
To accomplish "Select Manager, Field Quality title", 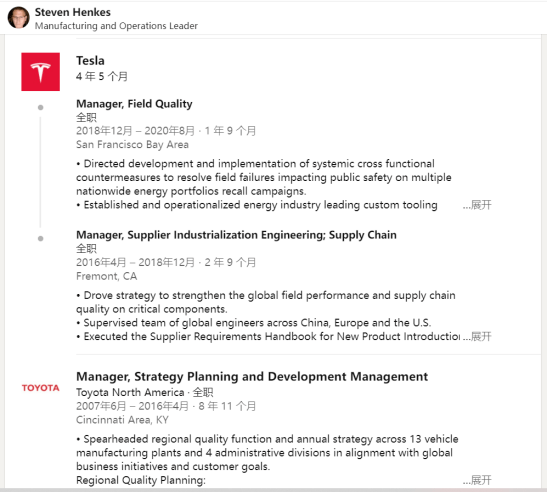I will tap(134, 104).
